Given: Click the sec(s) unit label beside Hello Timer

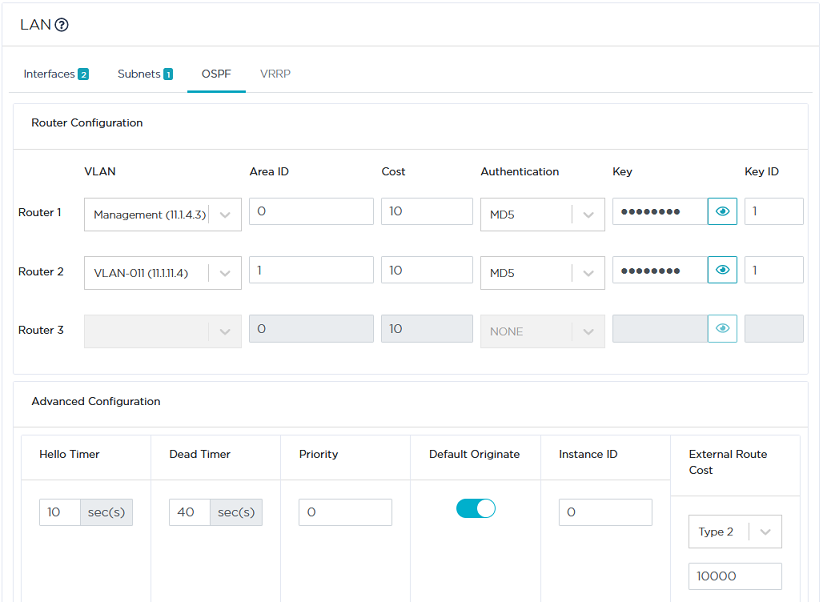Looking at the screenshot, I should coord(107,511).
